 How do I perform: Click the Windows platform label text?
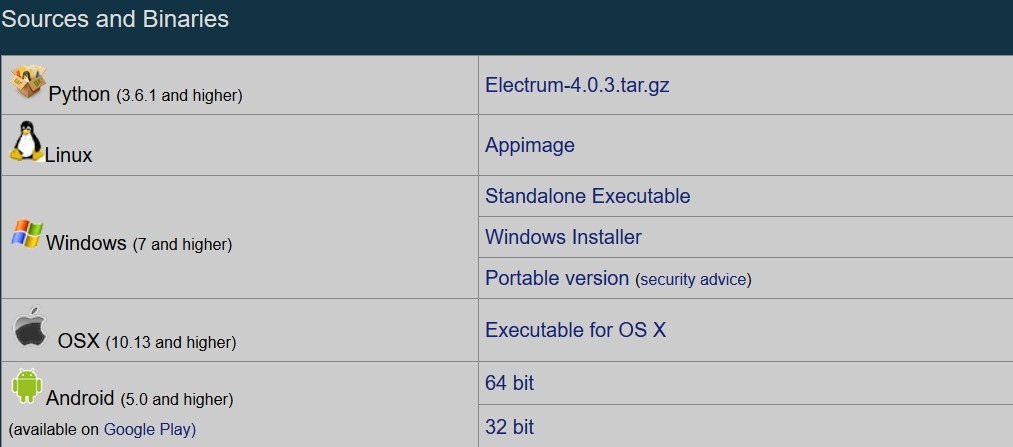pyautogui.click(x=86, y=244)
